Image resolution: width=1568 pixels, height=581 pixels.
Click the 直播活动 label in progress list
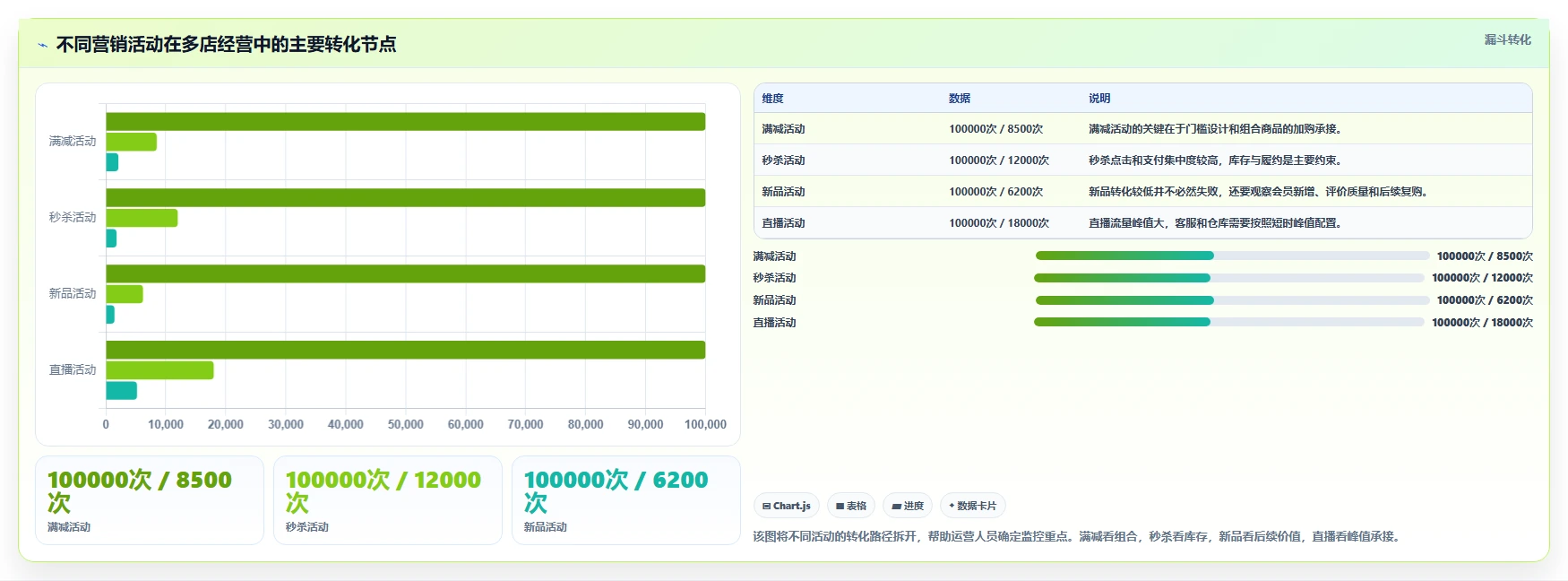[774, 323]
